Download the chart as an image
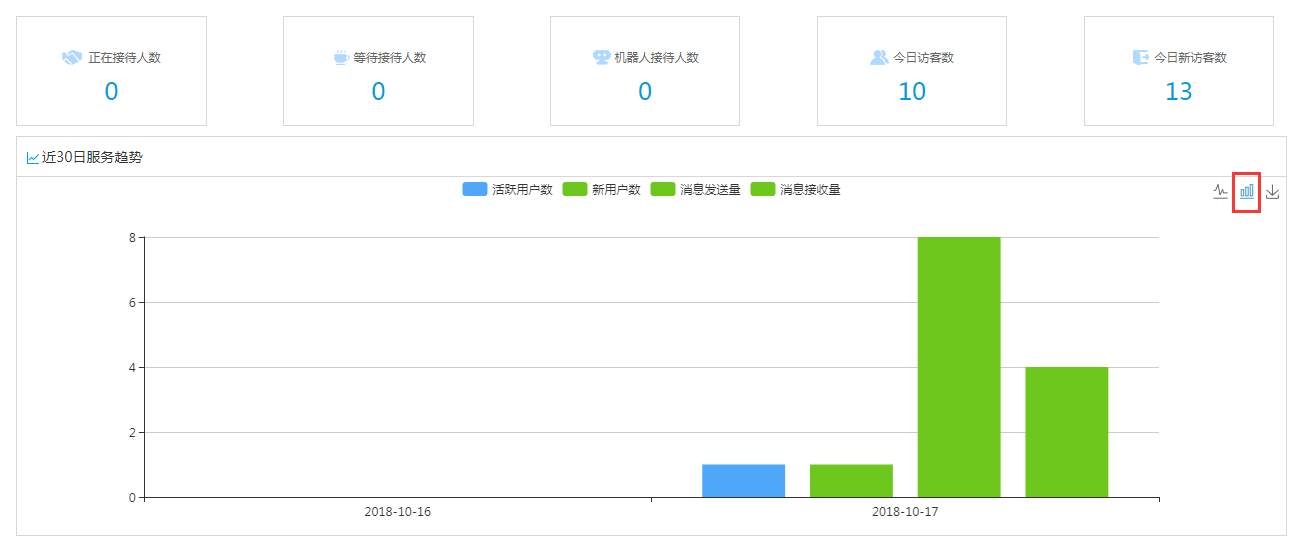The image size is (1303, 547). (1272, 191)
